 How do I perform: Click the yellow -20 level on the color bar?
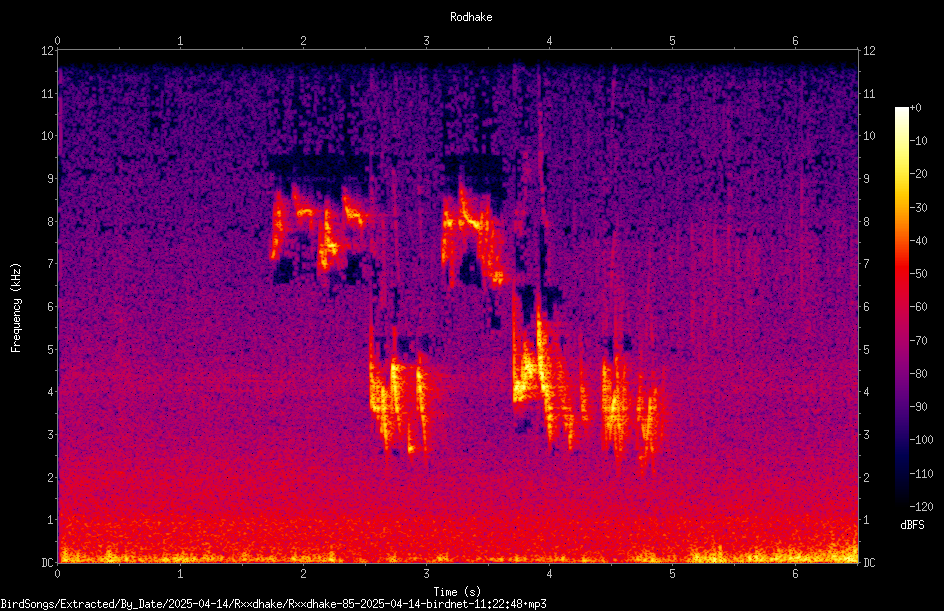coord(901,173)
